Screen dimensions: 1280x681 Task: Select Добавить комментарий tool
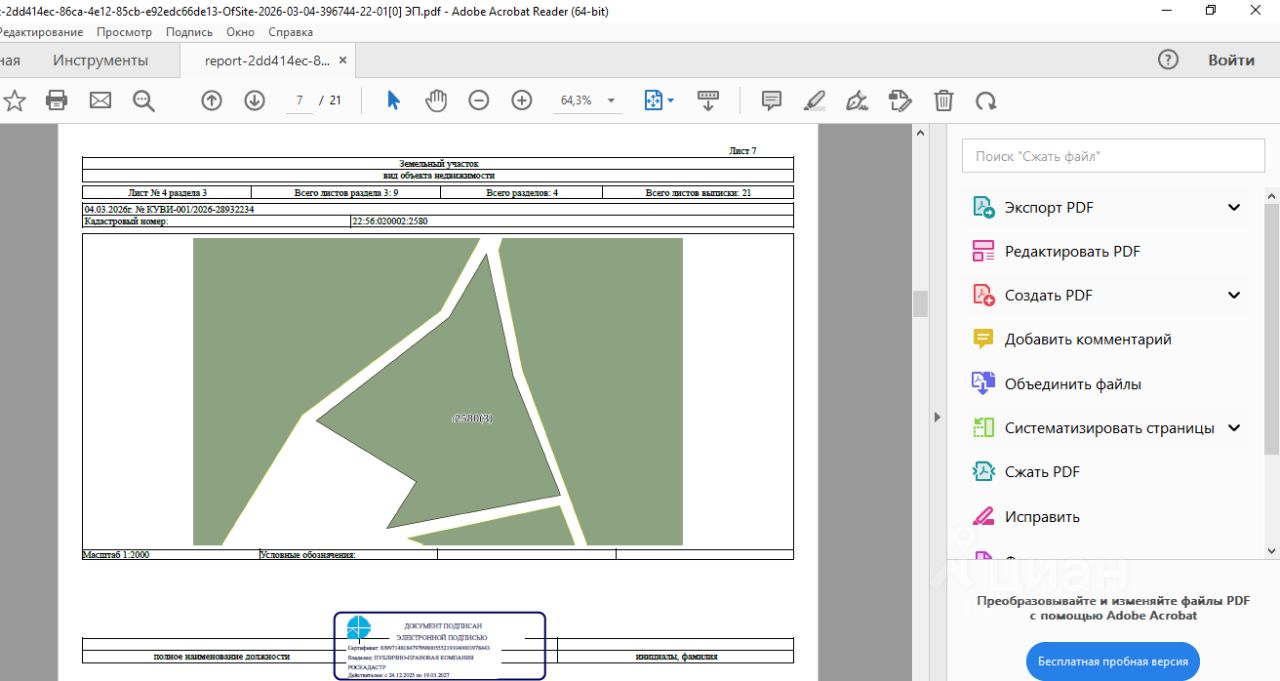click(1088, 339)
